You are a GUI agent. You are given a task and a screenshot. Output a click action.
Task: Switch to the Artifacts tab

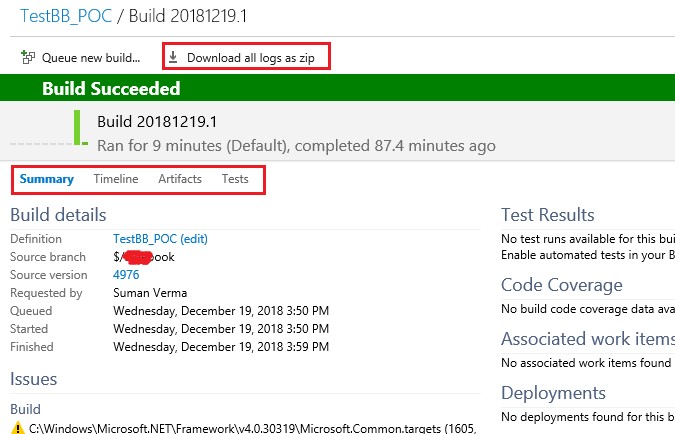pos(180,179)
